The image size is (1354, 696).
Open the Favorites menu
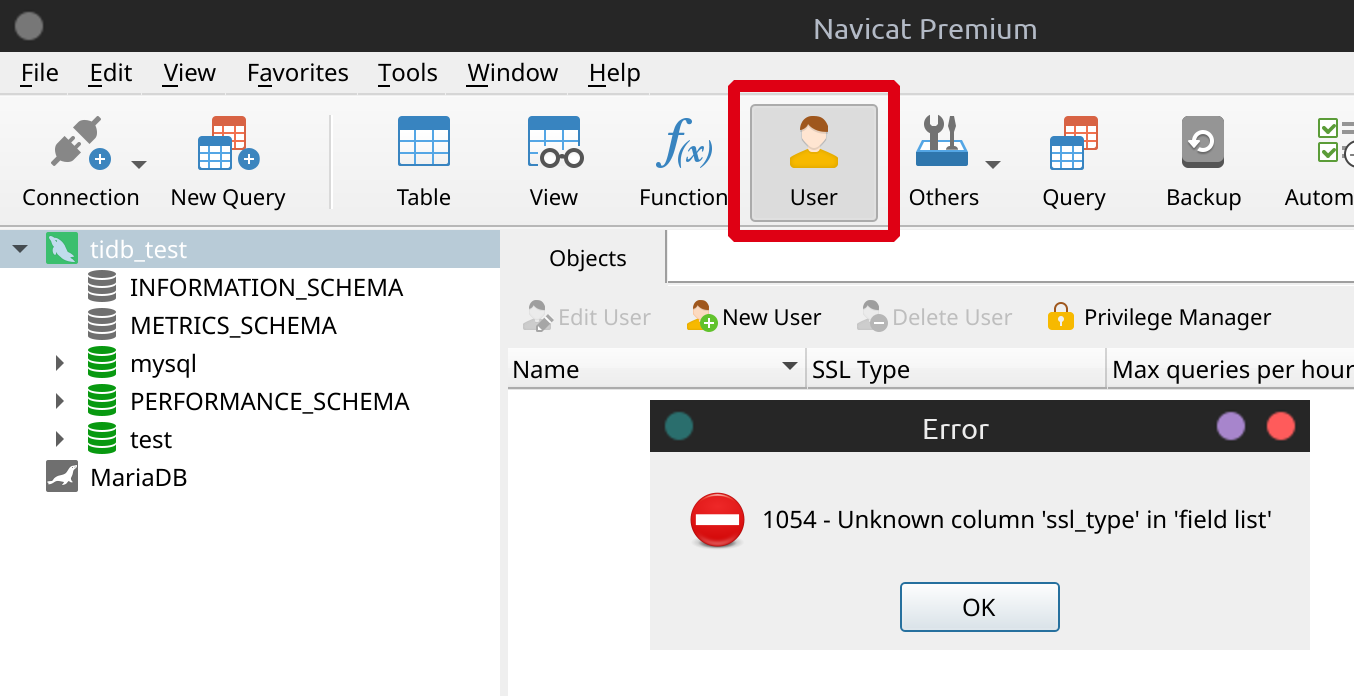(297, 73)
